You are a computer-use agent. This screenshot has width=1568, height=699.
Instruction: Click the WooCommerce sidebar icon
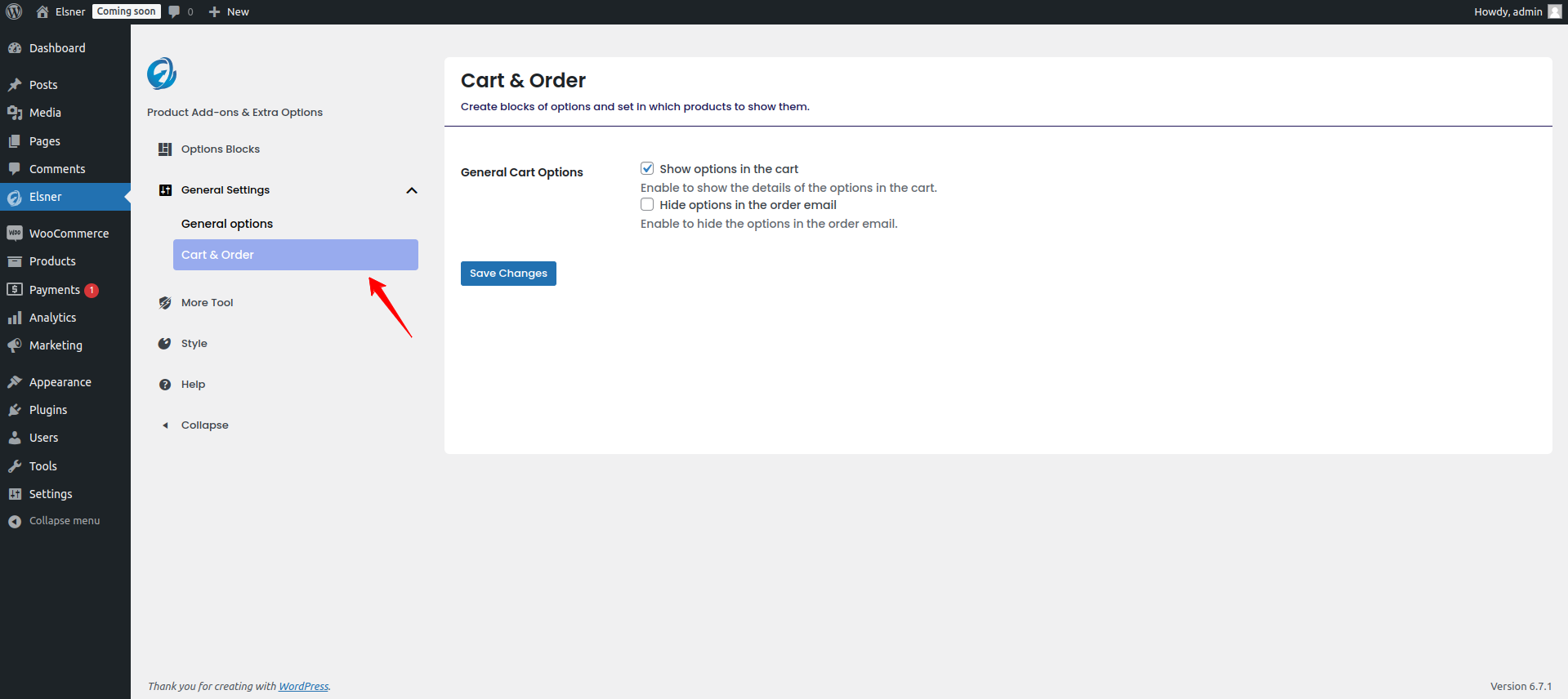coord(15,234)
